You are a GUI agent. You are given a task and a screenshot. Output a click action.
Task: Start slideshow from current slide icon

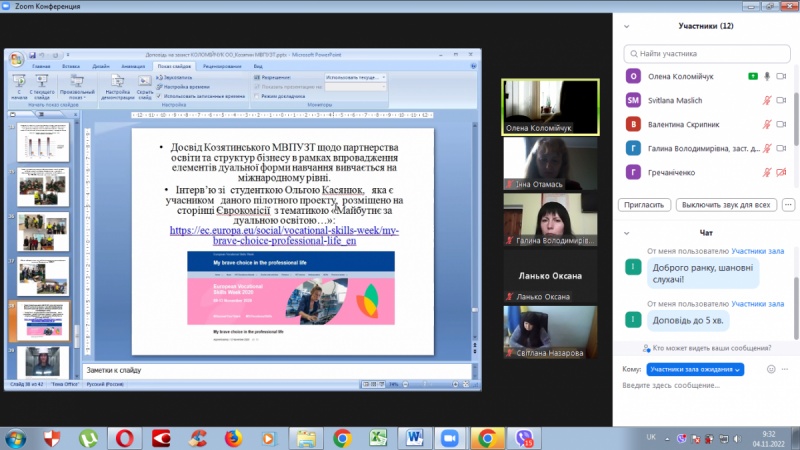pos(41,82)
